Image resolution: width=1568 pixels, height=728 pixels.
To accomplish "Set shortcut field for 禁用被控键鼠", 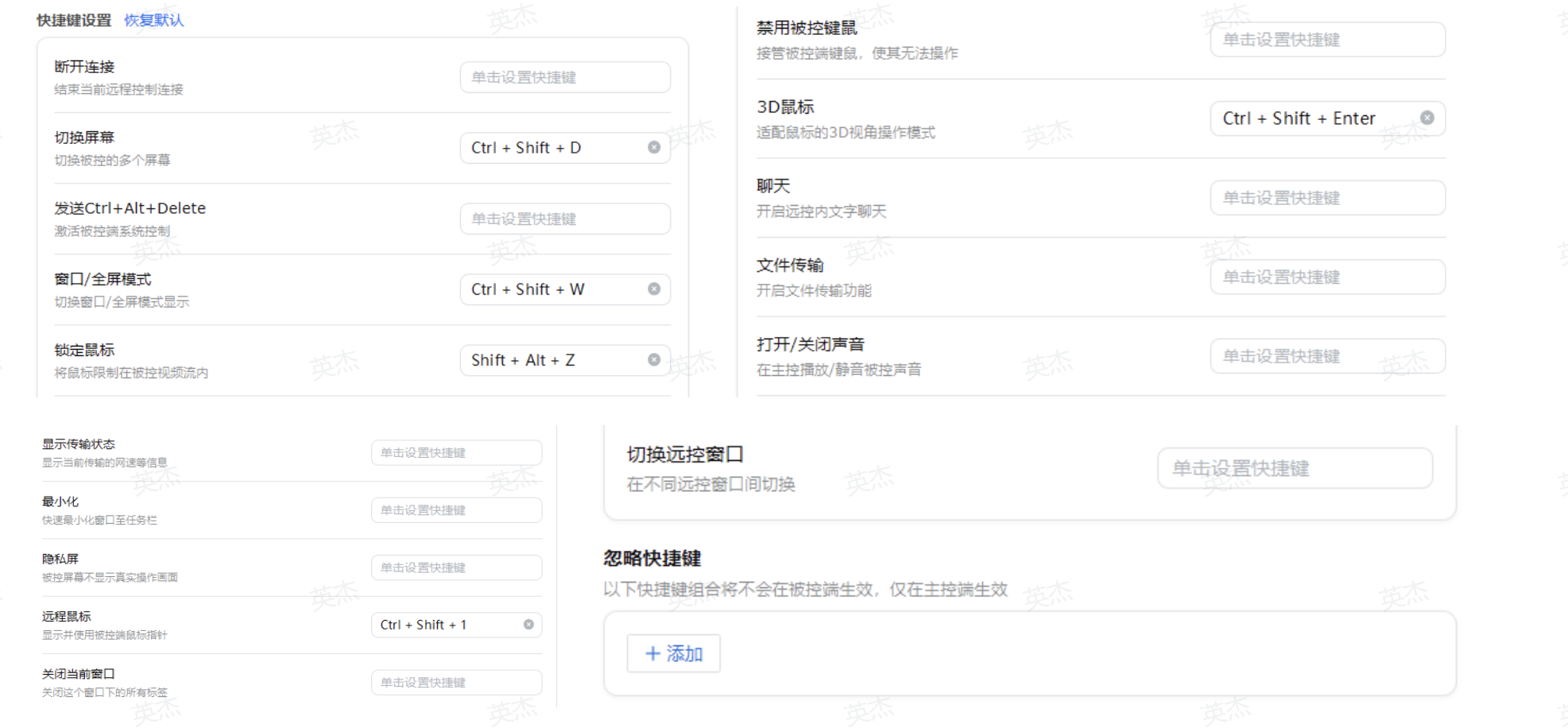I will (x=1326, y=40).
